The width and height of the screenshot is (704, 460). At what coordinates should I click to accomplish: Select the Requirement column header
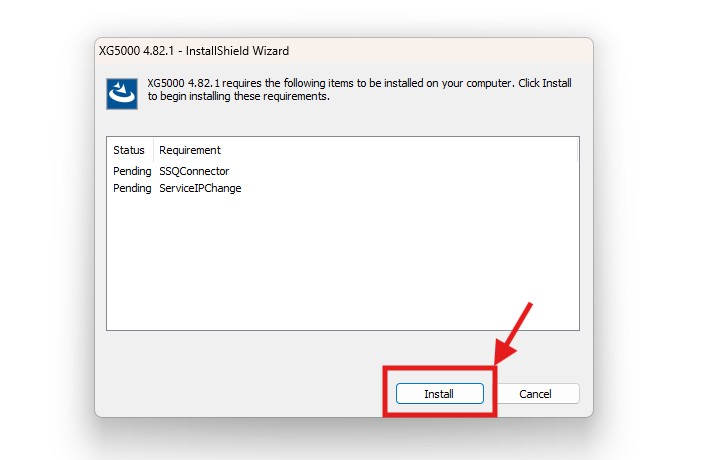[365, 150]
